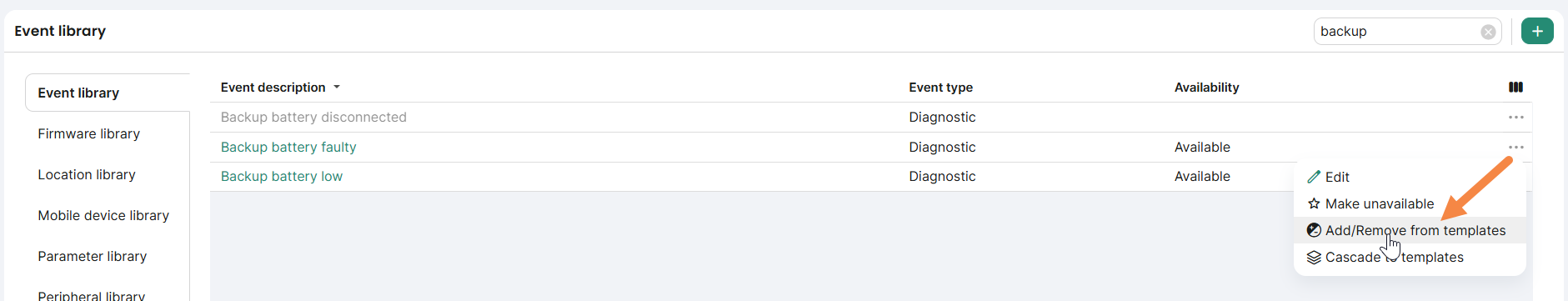Click the layers Cascade to templates icon
The height and width of the screenshot is (301, 1568).
click(1314, 257)
